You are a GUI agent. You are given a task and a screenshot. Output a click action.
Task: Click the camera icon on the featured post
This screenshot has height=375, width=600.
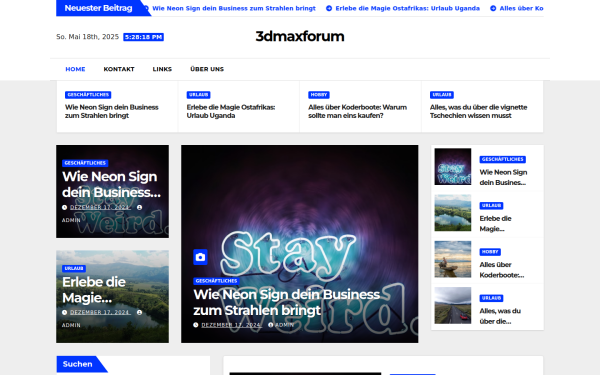(200, 257)
